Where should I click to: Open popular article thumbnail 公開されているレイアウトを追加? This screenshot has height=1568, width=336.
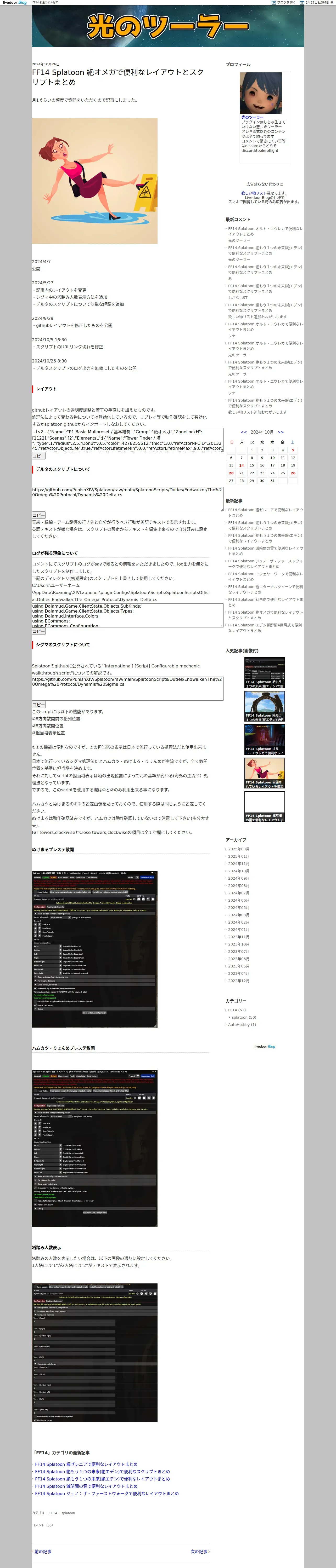point(265,773)
